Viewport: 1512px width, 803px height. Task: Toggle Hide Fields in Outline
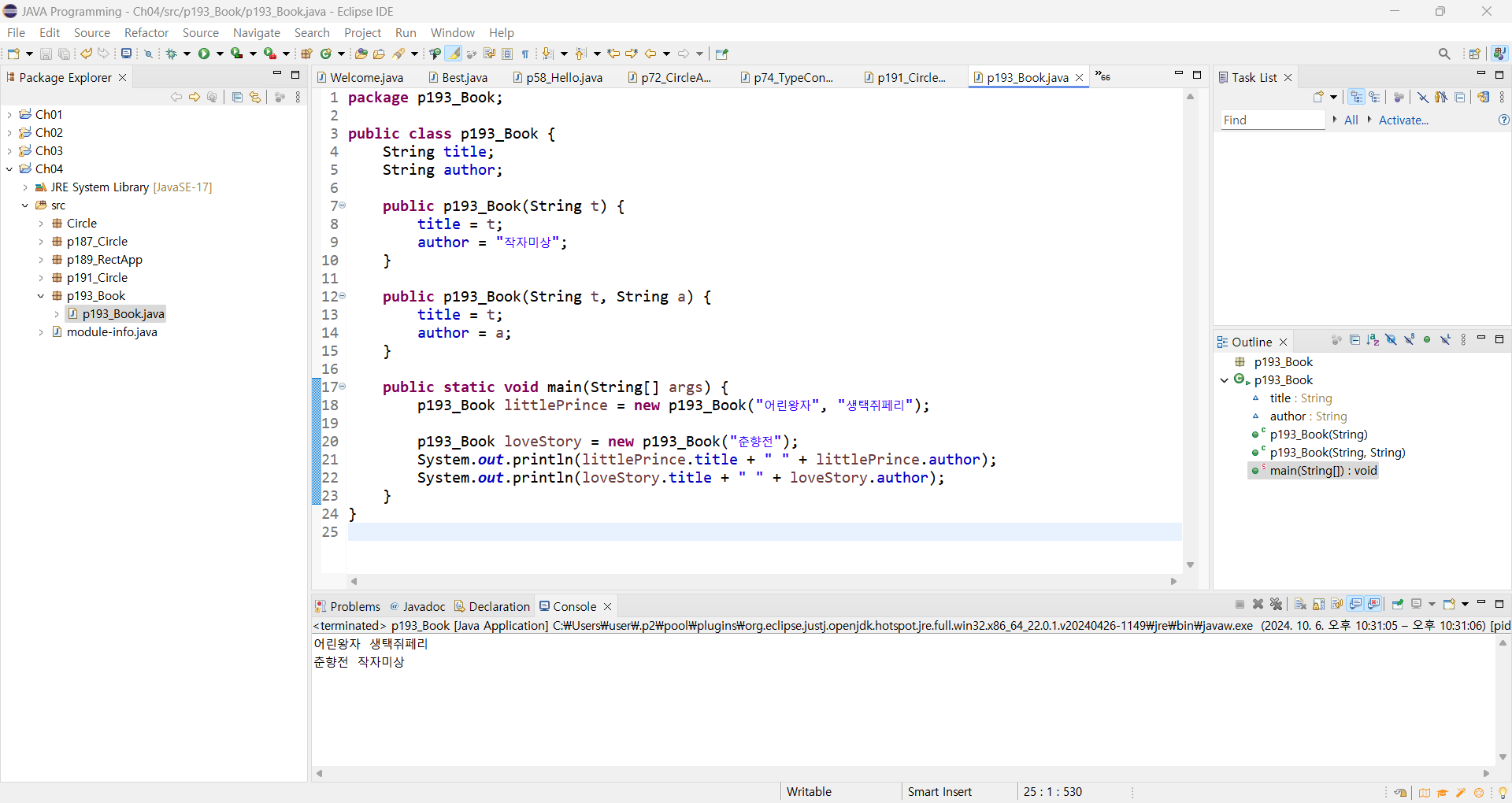[x=1391, y=339]
